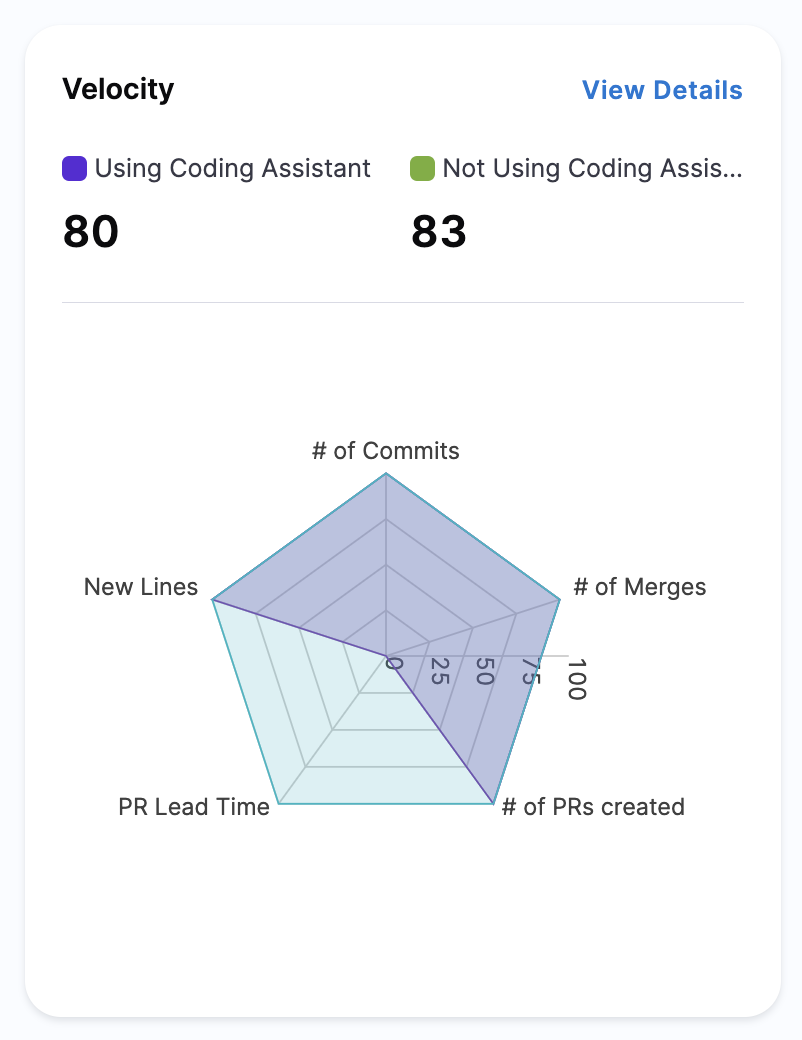Click the radar tick label 25
Viewport: 802px width, 1040px height.
click(439, 672)
